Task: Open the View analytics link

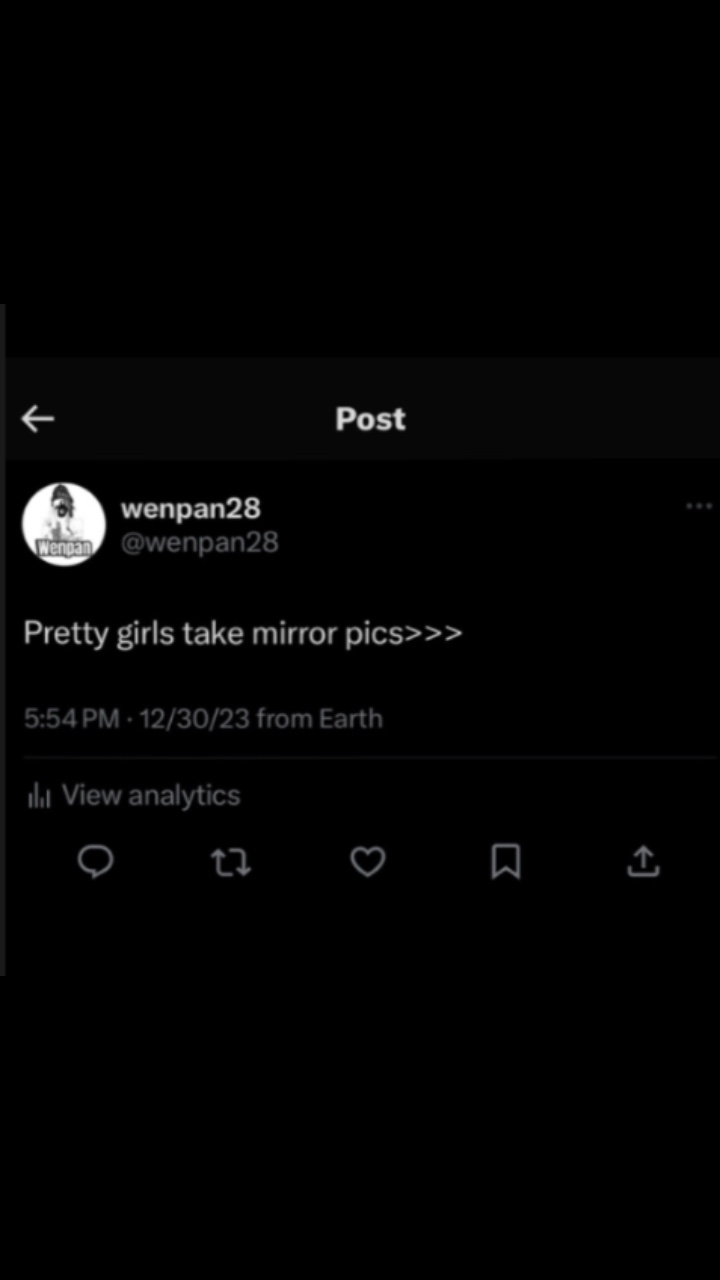Action: pos(151,796)
